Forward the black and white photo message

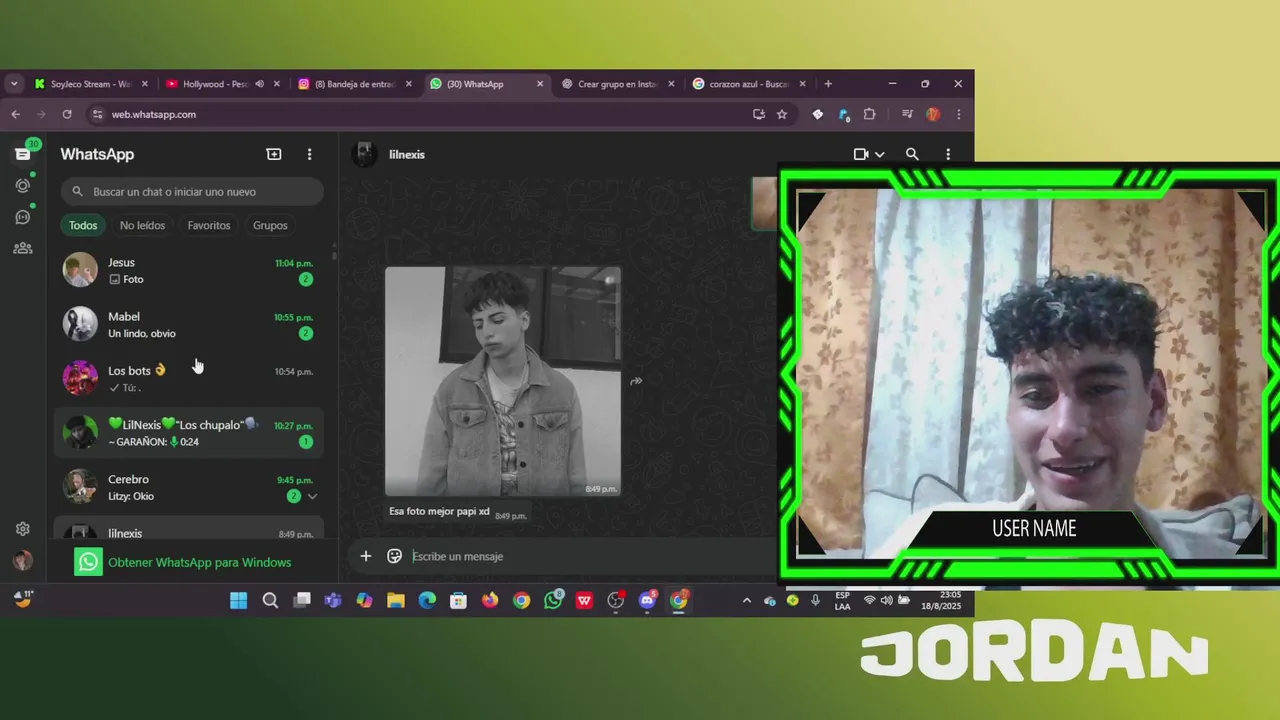[636, 381]
